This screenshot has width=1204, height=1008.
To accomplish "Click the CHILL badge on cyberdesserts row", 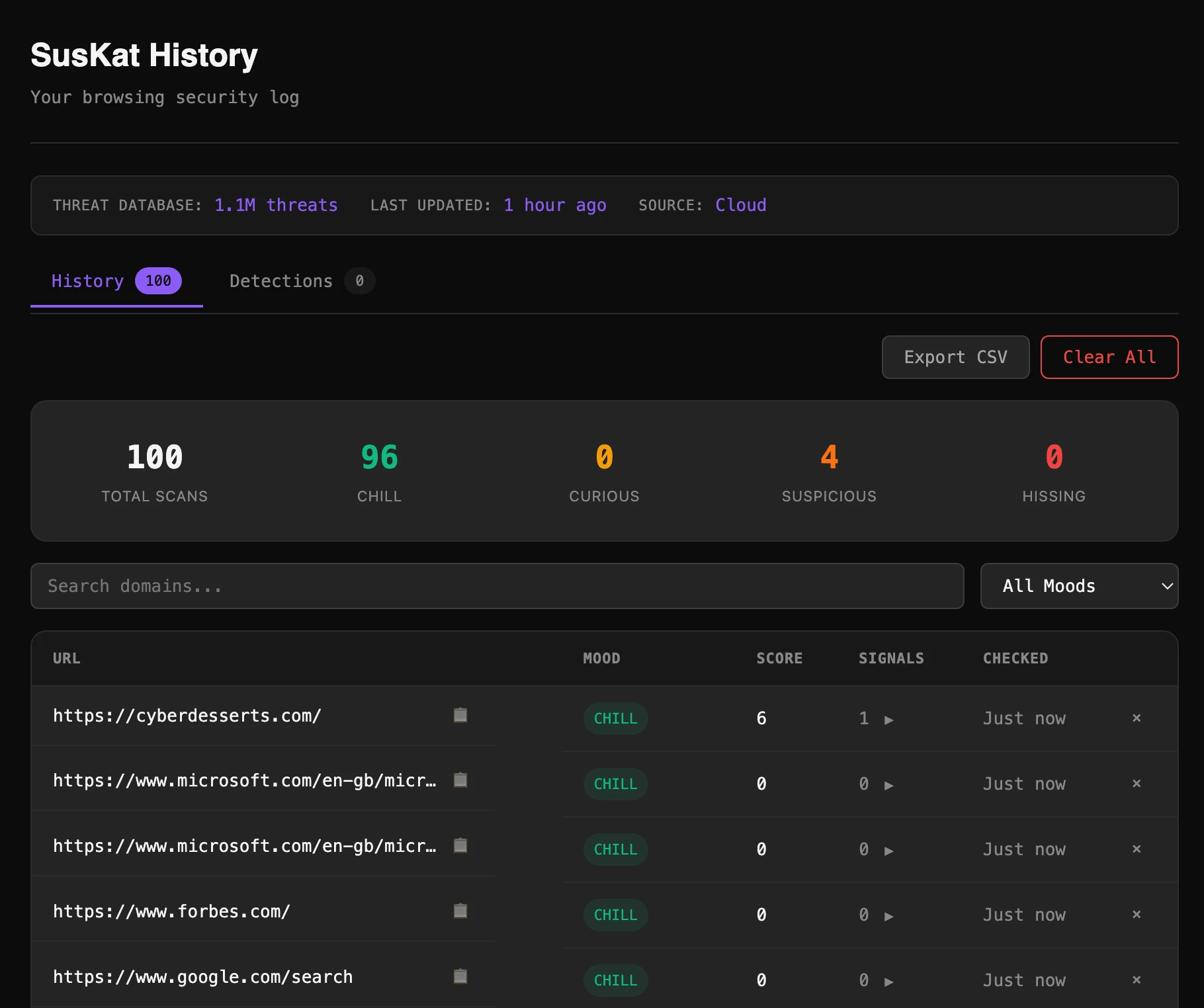I will [x=615, y=718].
